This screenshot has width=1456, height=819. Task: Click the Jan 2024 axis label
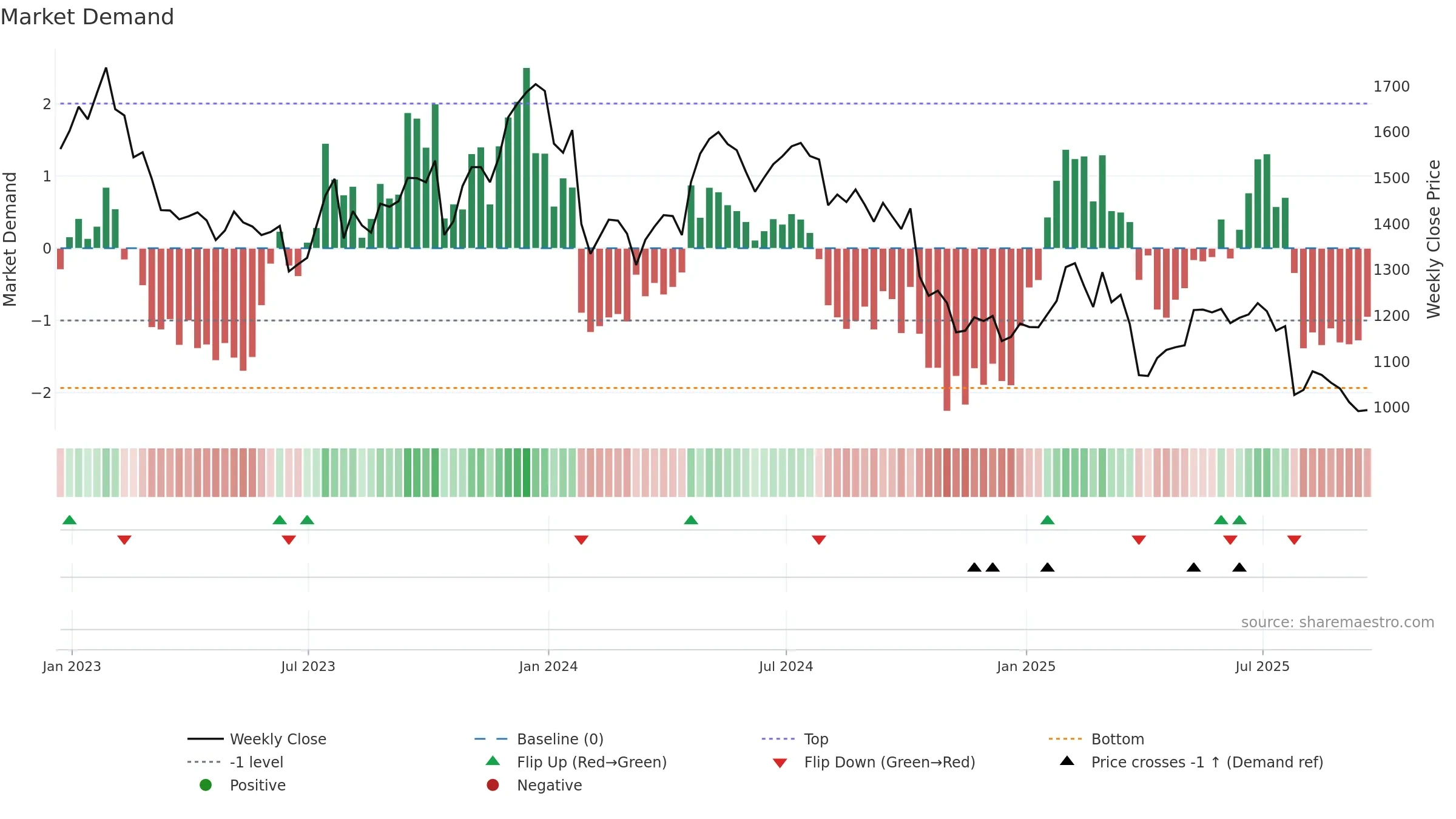coord(548,666)
